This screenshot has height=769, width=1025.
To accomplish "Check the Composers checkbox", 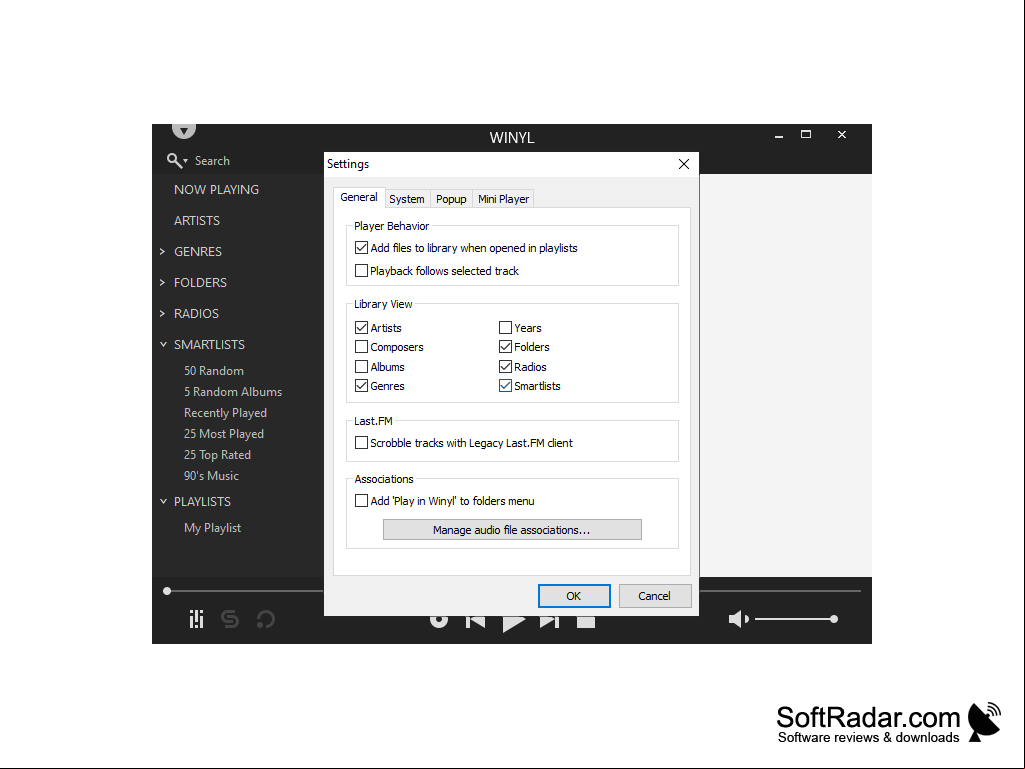I will pyautogui.click(x=361, y=347).
